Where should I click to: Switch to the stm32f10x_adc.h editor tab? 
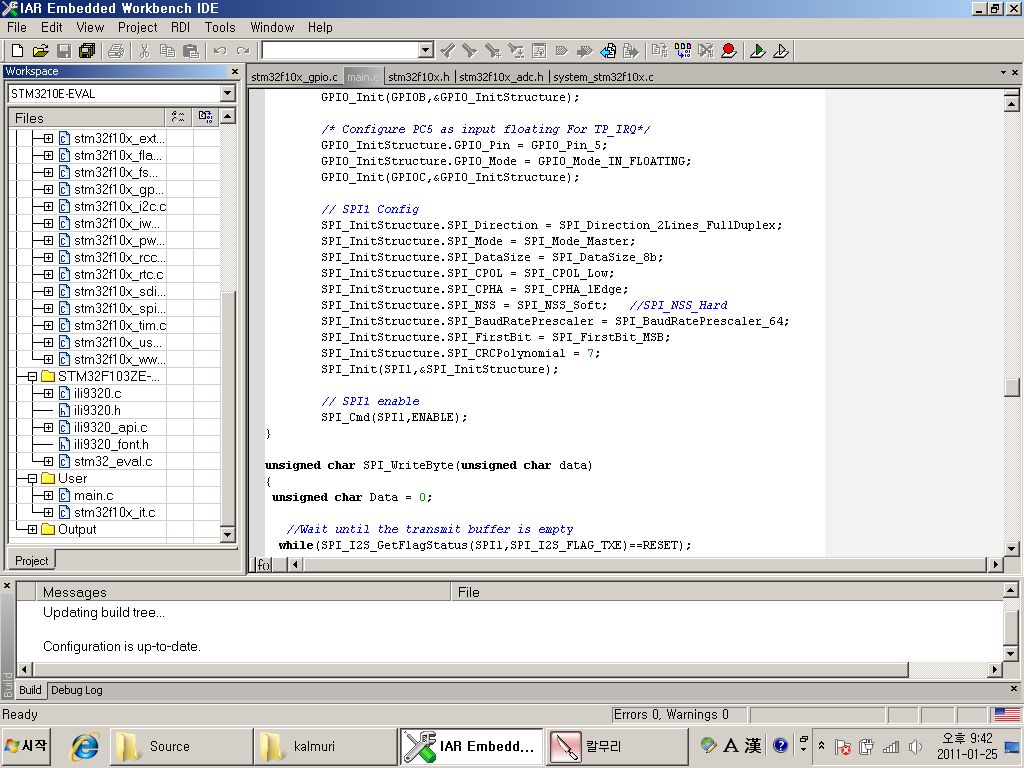click(x=501, y=77)
